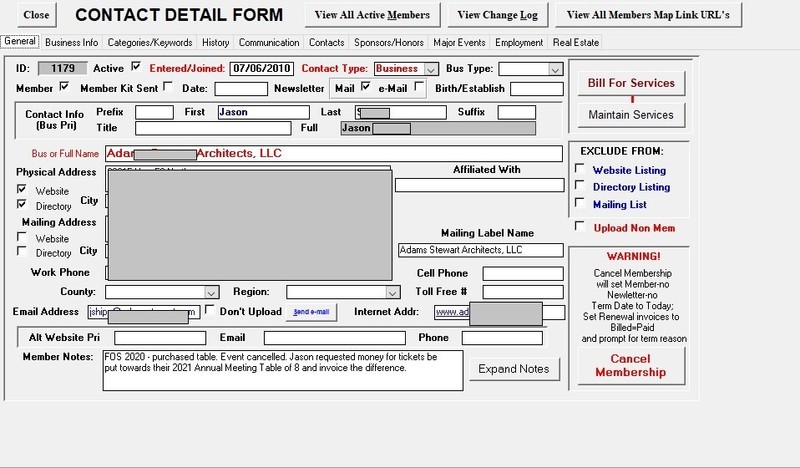Click Maintain Services button
The image size is (800, 468).
pyautogui.click(x=631, y=115)
